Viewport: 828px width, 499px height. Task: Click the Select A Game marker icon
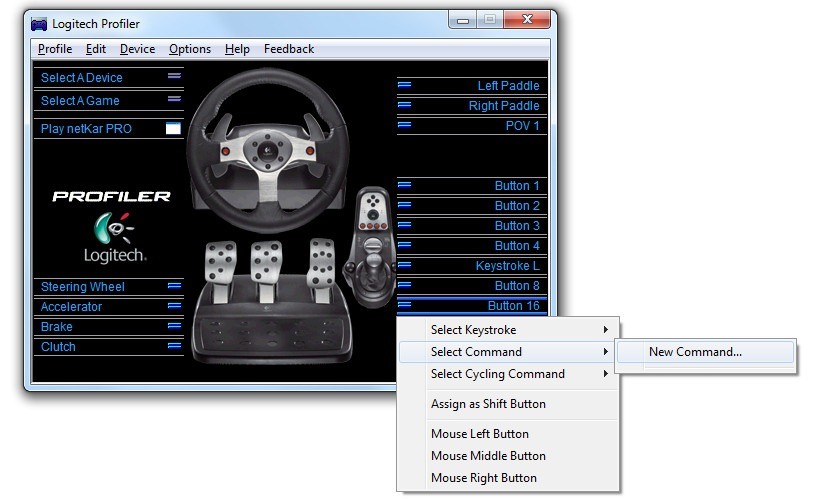tap(174, 99)
